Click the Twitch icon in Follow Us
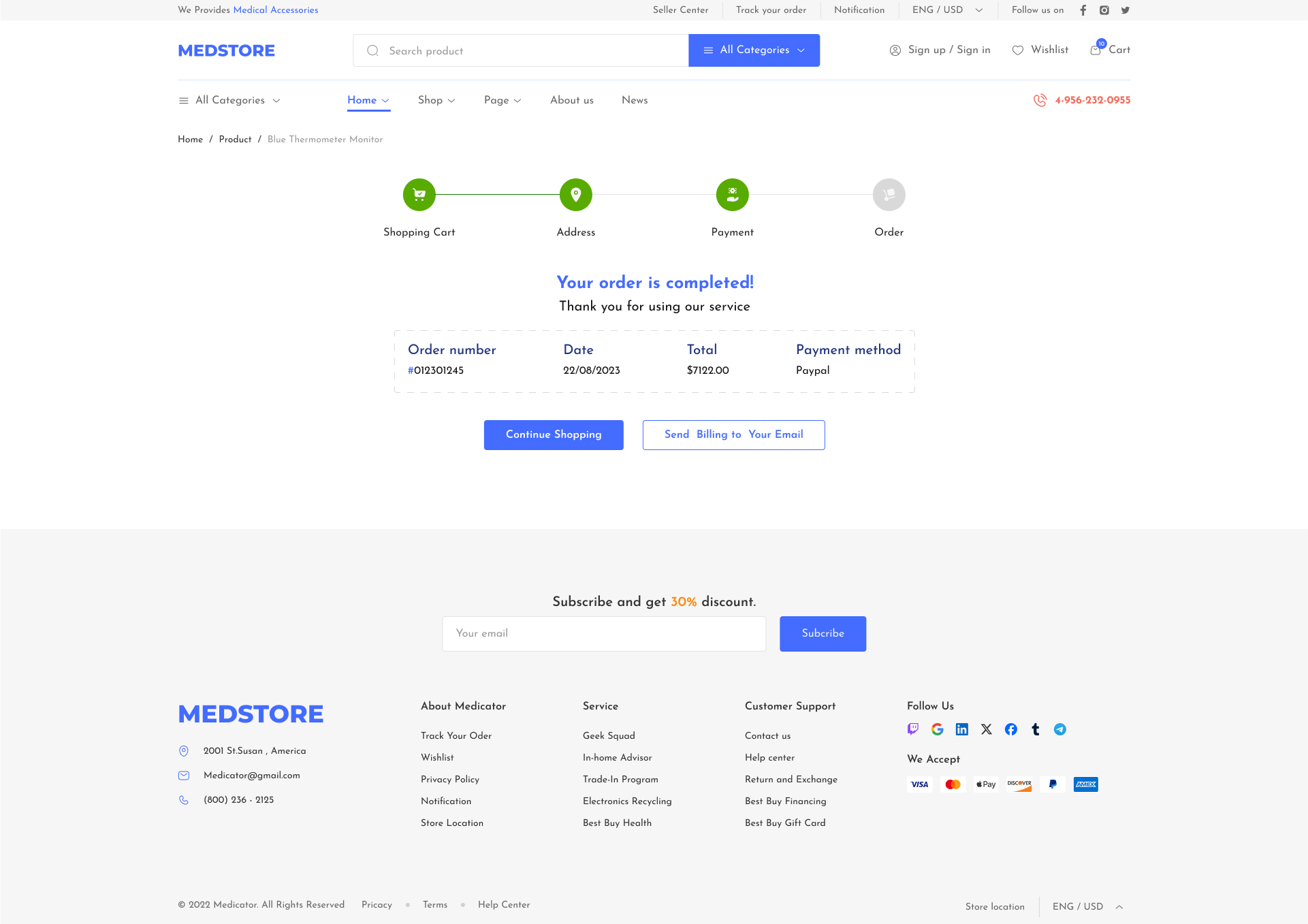The image size is (1308, 924). pos(912,729)
